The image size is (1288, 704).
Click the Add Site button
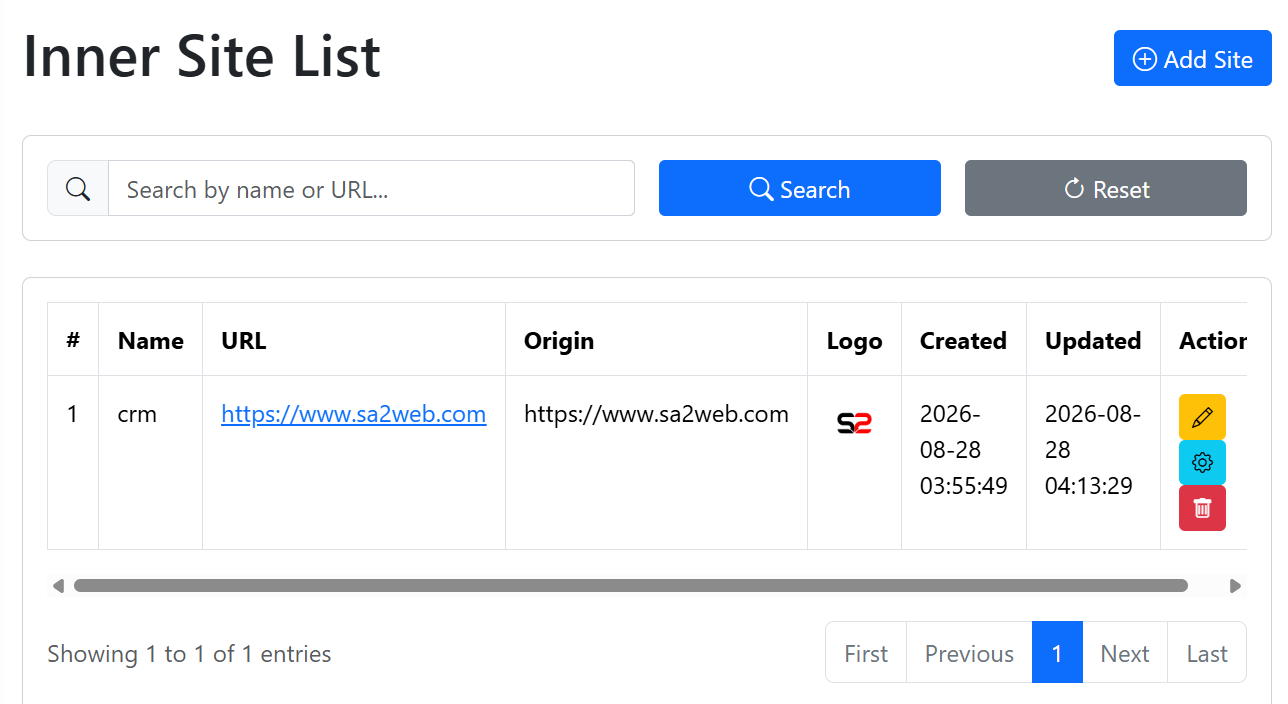[x=1192, y=58]
